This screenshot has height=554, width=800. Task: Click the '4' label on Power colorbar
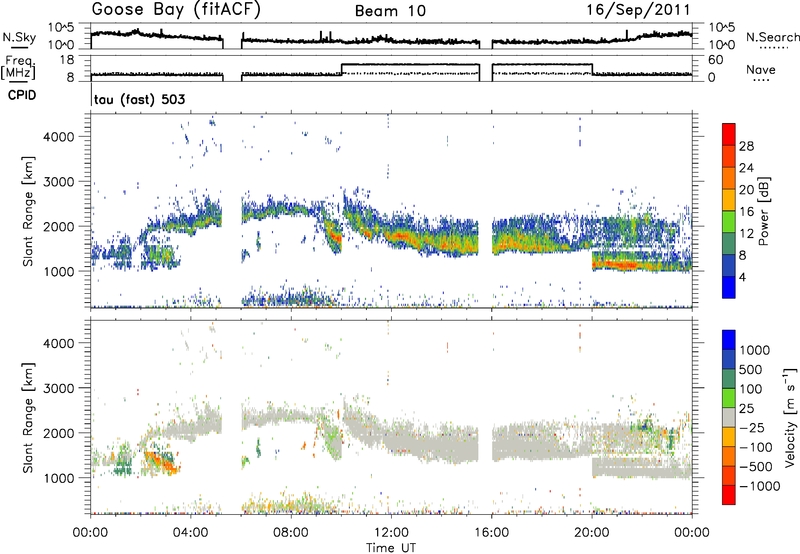743,278
